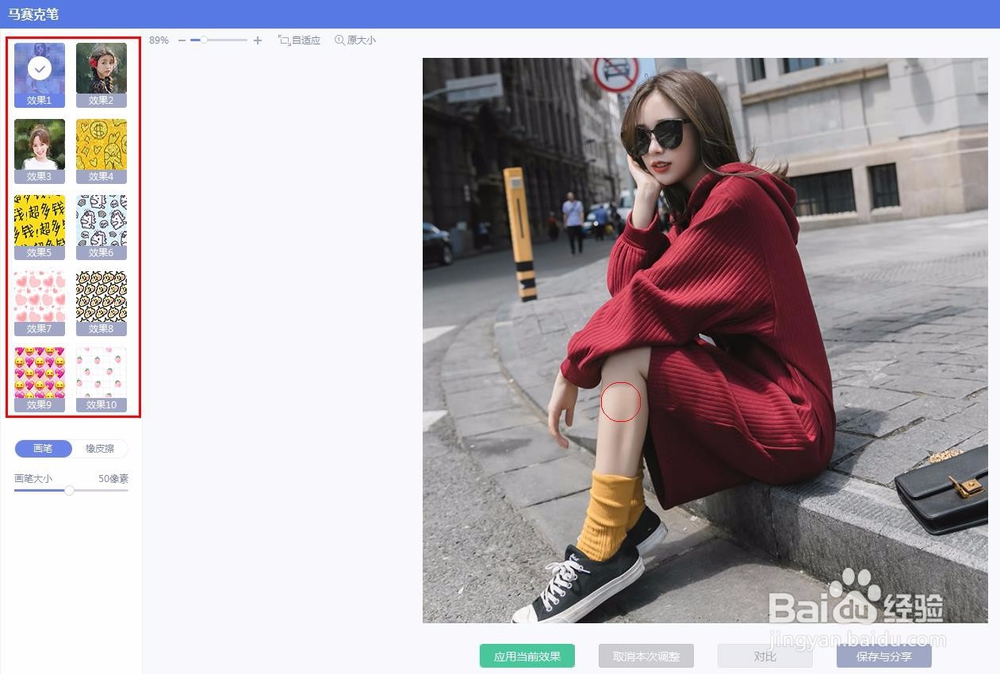Click the 50像素 brush size value
This screenshot has width=1000, height=674.
tap(114, 478)
